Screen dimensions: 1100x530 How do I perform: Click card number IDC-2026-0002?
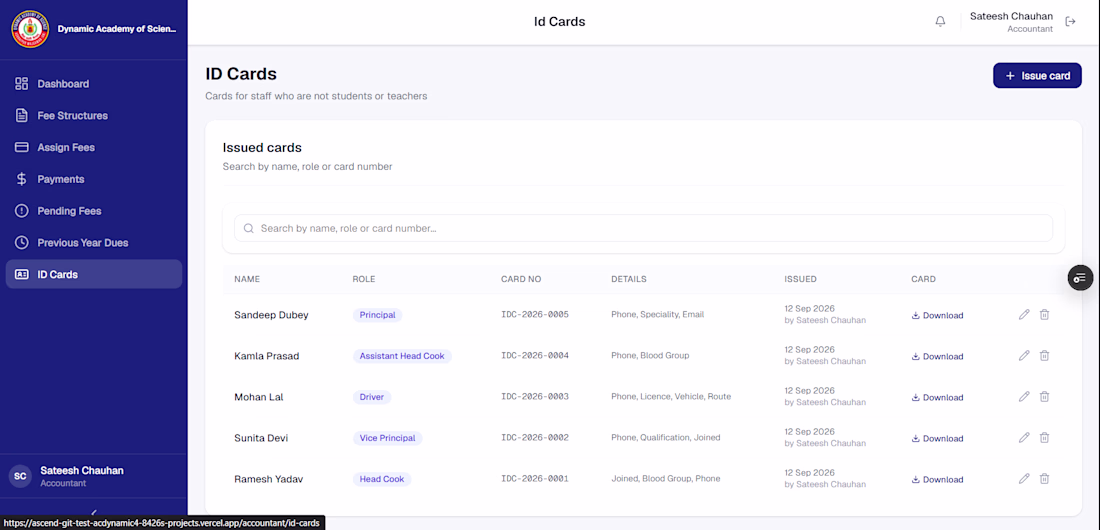[x=535, y=437]
